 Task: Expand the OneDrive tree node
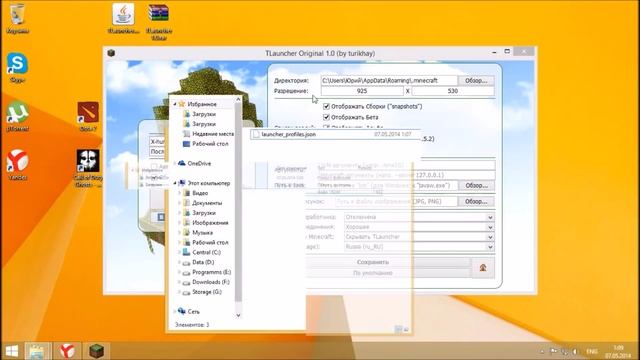tap(175, 163)
